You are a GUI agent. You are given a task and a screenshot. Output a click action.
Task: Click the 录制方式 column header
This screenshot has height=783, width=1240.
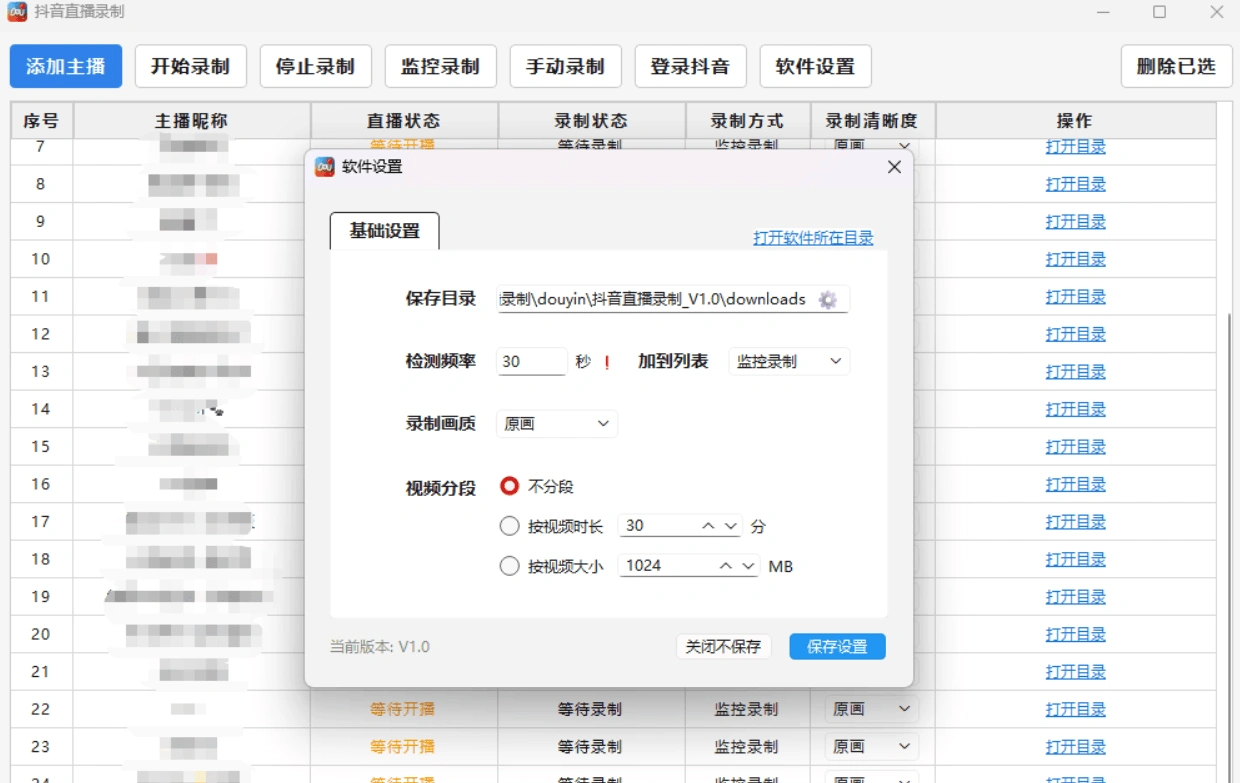point(747,121)
